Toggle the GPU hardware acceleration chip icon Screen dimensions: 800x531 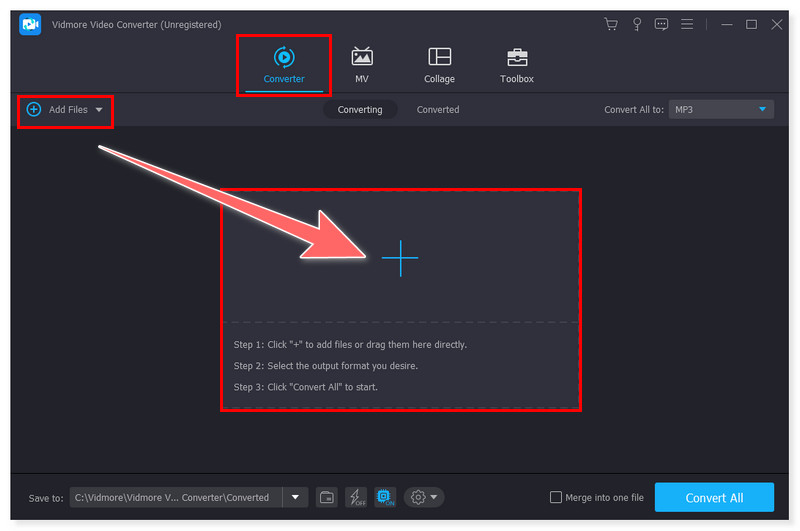(384, 497)
